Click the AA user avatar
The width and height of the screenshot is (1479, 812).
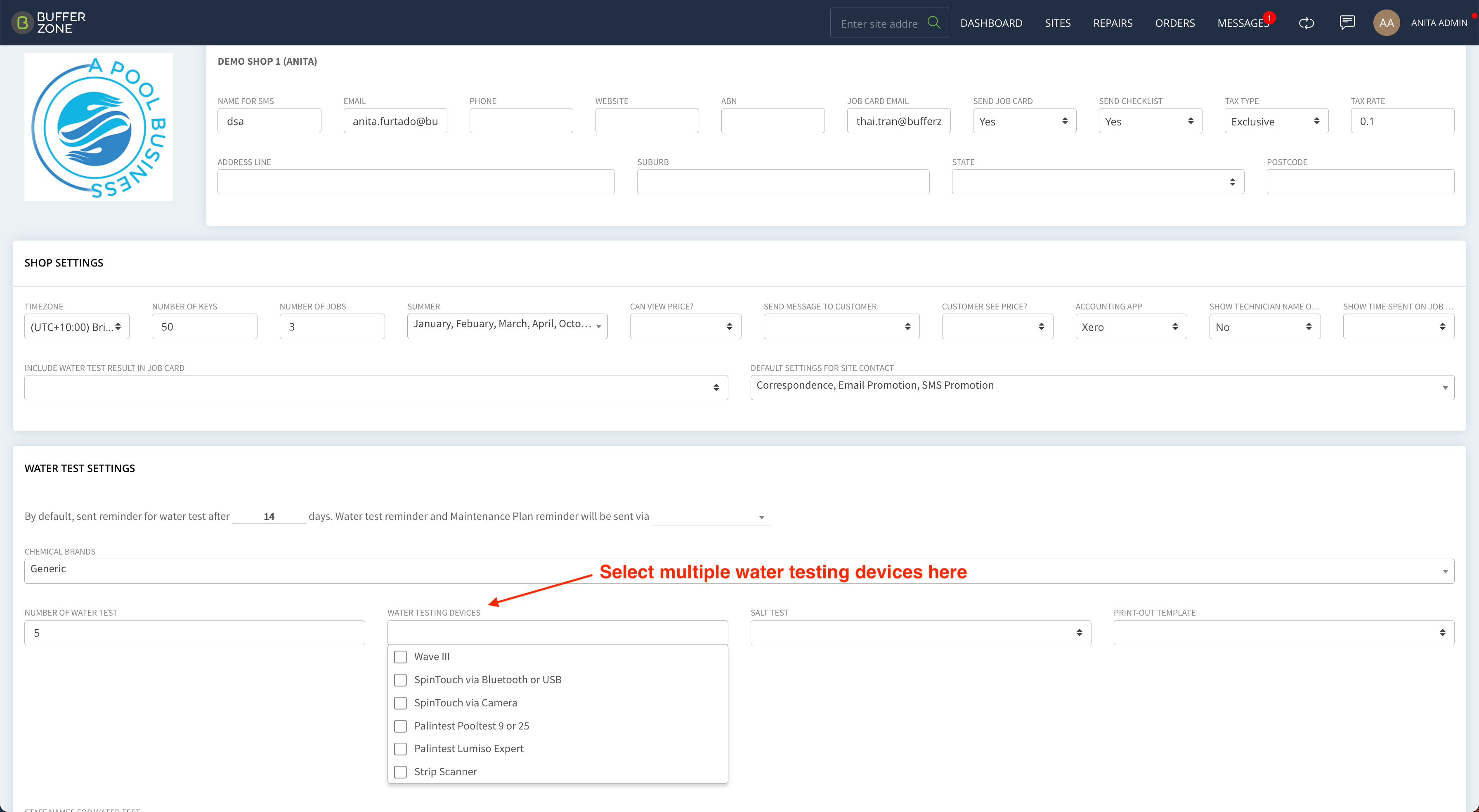point(1386,23)
